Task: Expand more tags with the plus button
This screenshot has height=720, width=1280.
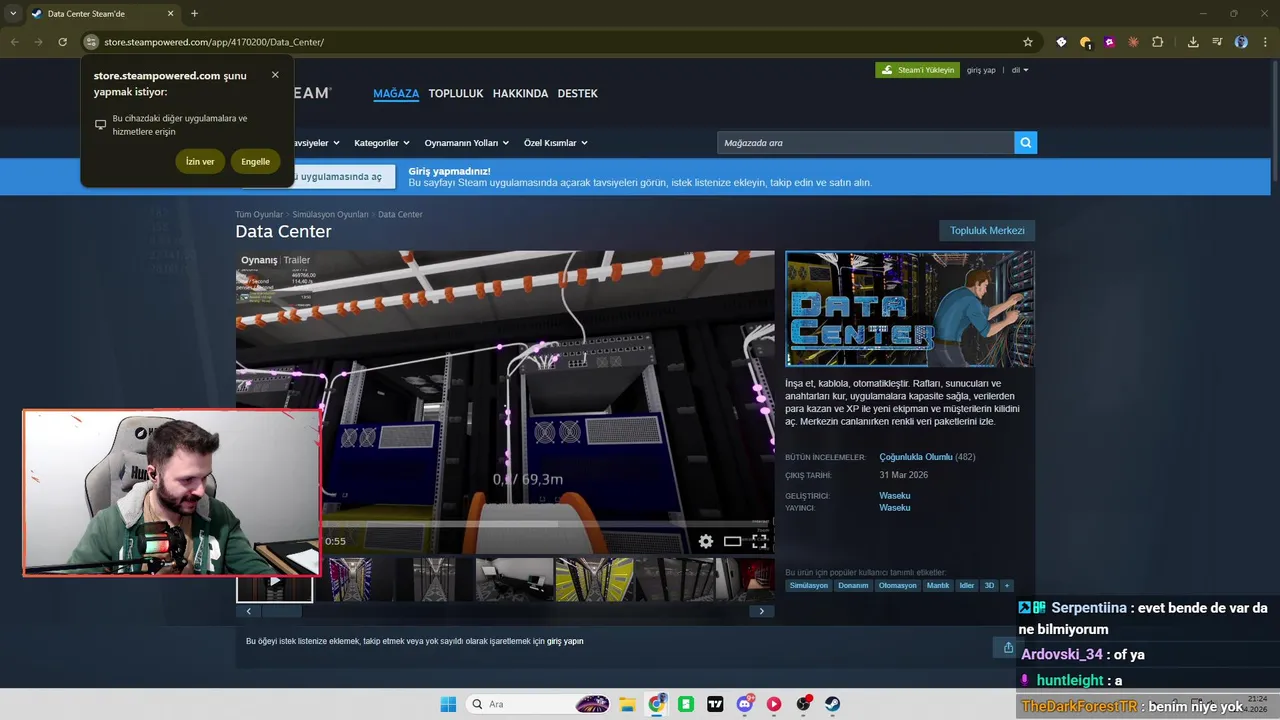Action: point(1007,585)
